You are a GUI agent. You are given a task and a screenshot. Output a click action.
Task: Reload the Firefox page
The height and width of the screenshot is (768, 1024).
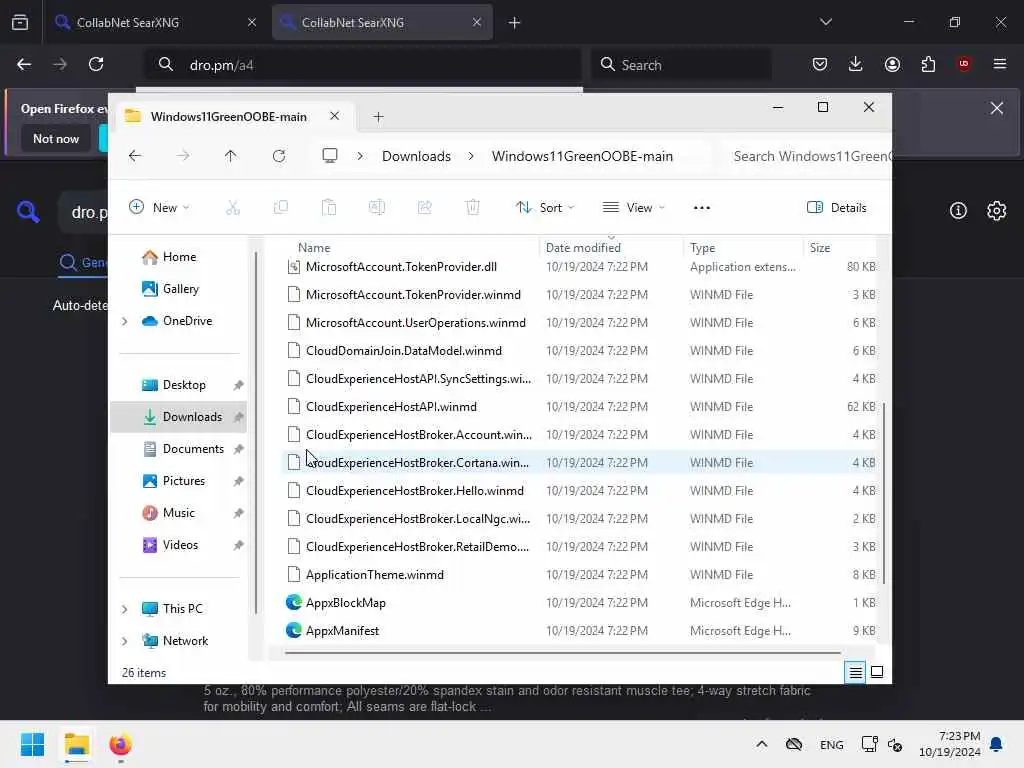pos(96,64)
